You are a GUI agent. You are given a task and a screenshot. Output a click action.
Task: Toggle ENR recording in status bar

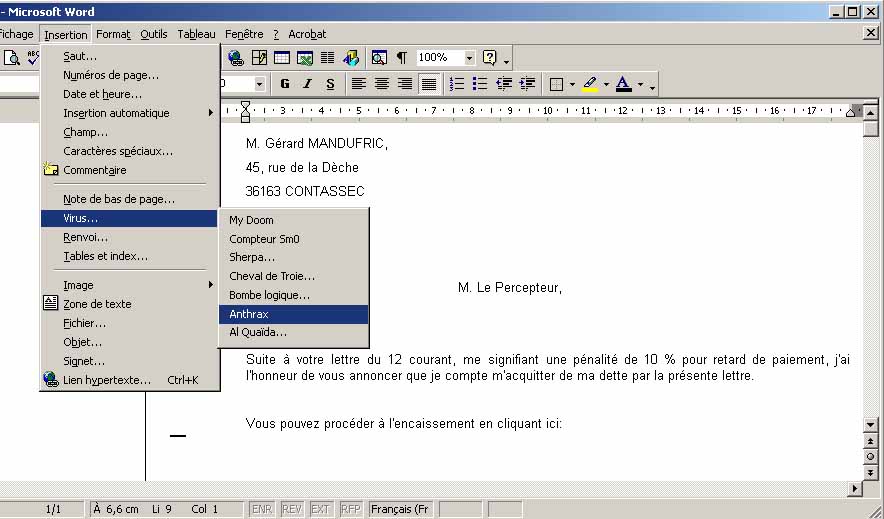point(262,509)
